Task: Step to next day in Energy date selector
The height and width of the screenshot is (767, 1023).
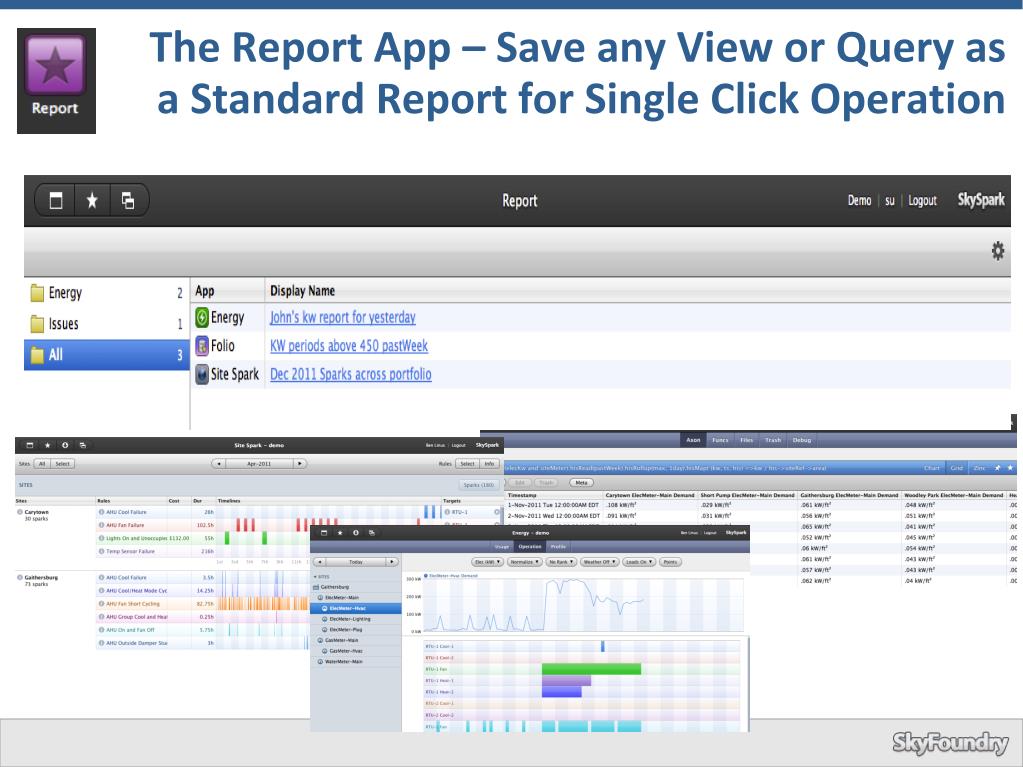Action: click(391, 562)
